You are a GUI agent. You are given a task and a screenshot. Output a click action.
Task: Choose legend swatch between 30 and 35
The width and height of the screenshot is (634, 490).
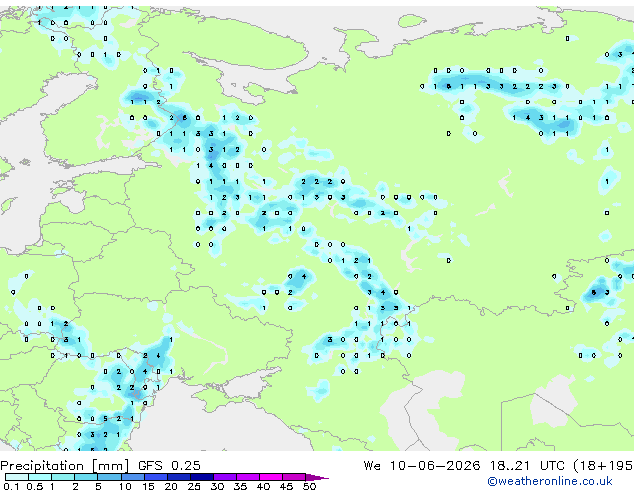tap(224, 477)
